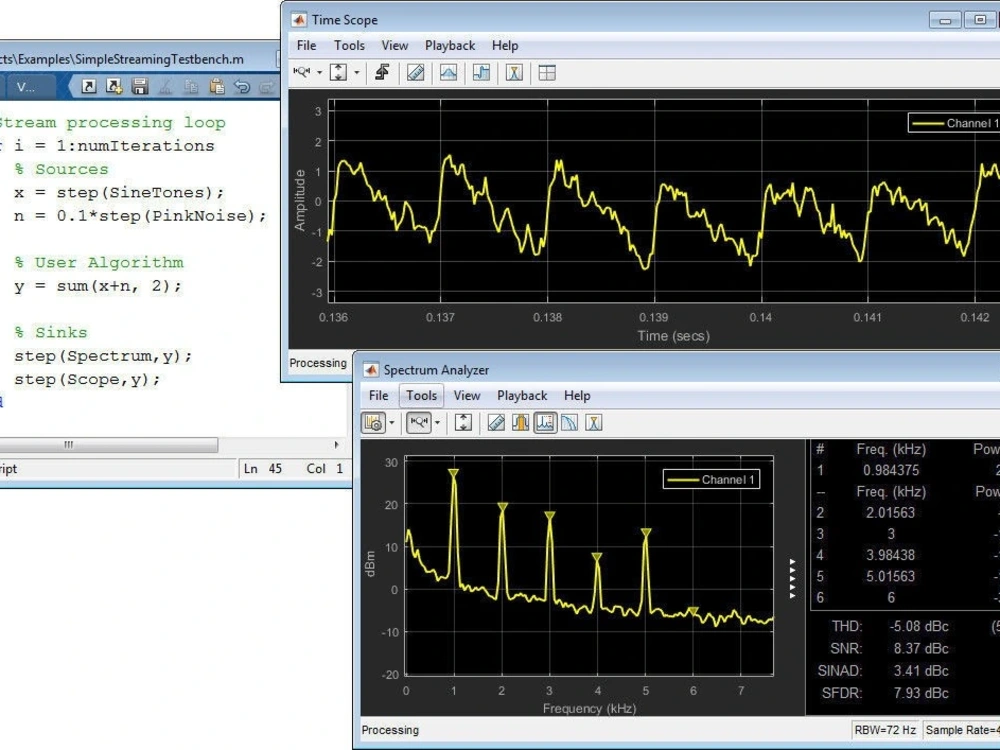
Task: Toggle zoom mode in the Time Scope toolbar
Action: point(302,72)
